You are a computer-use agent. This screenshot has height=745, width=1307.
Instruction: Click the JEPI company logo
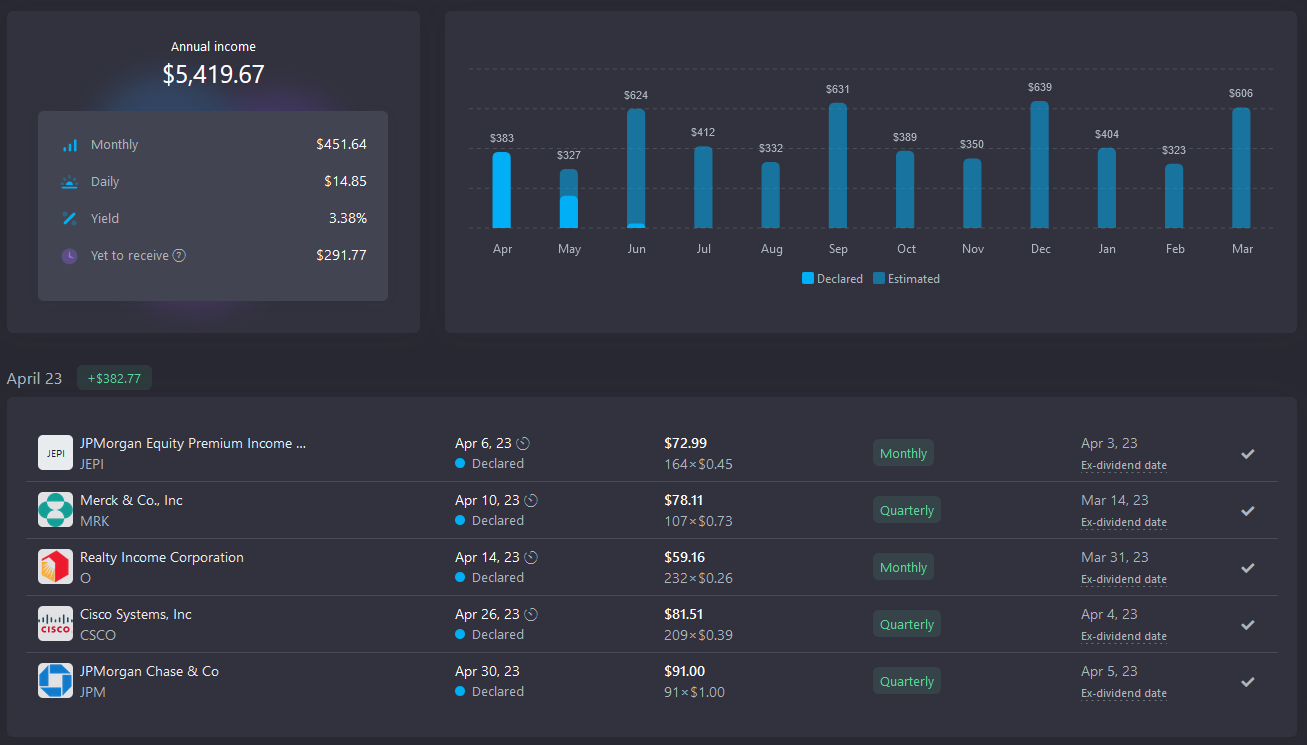pos(55,452)
